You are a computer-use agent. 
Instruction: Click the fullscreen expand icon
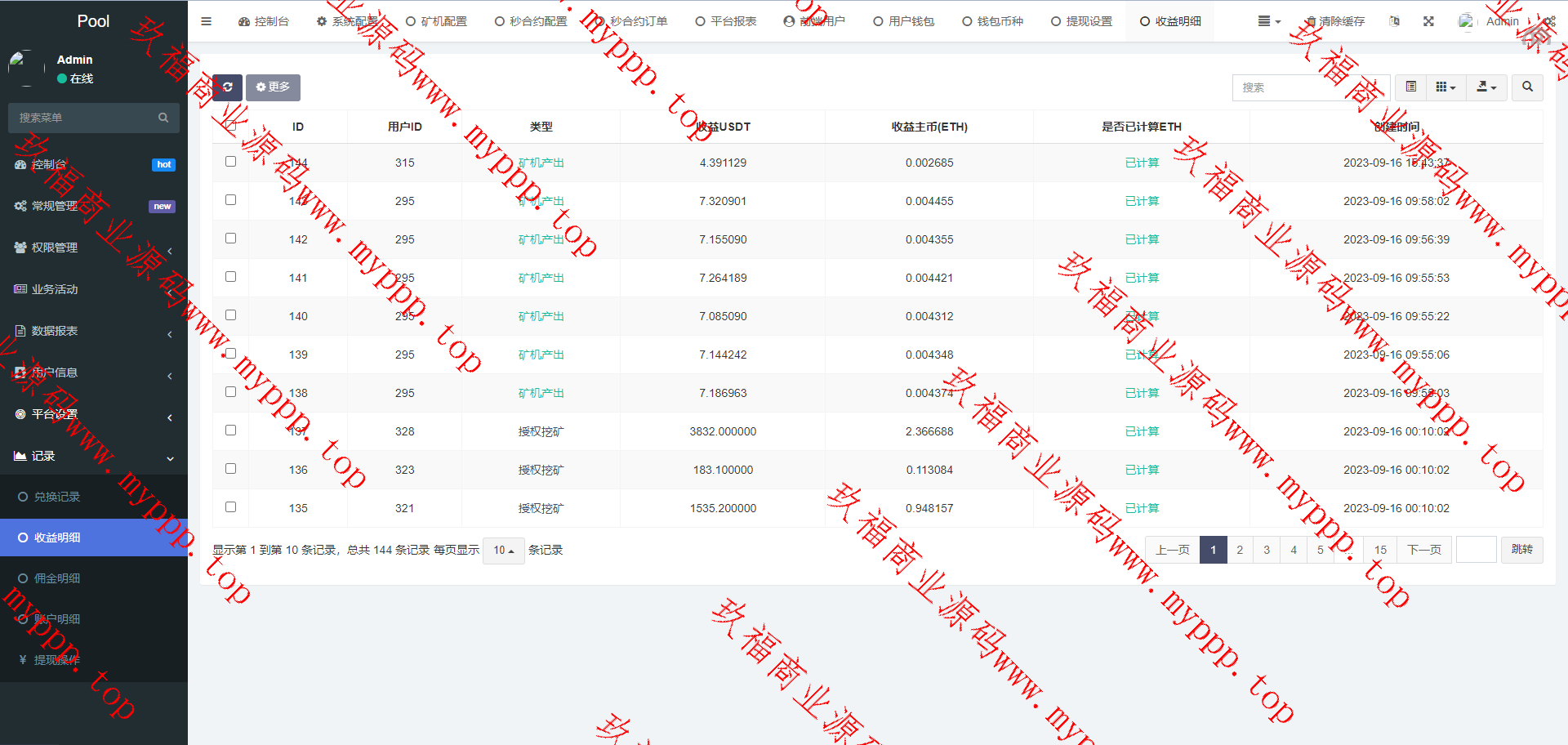click(1428, 21)
